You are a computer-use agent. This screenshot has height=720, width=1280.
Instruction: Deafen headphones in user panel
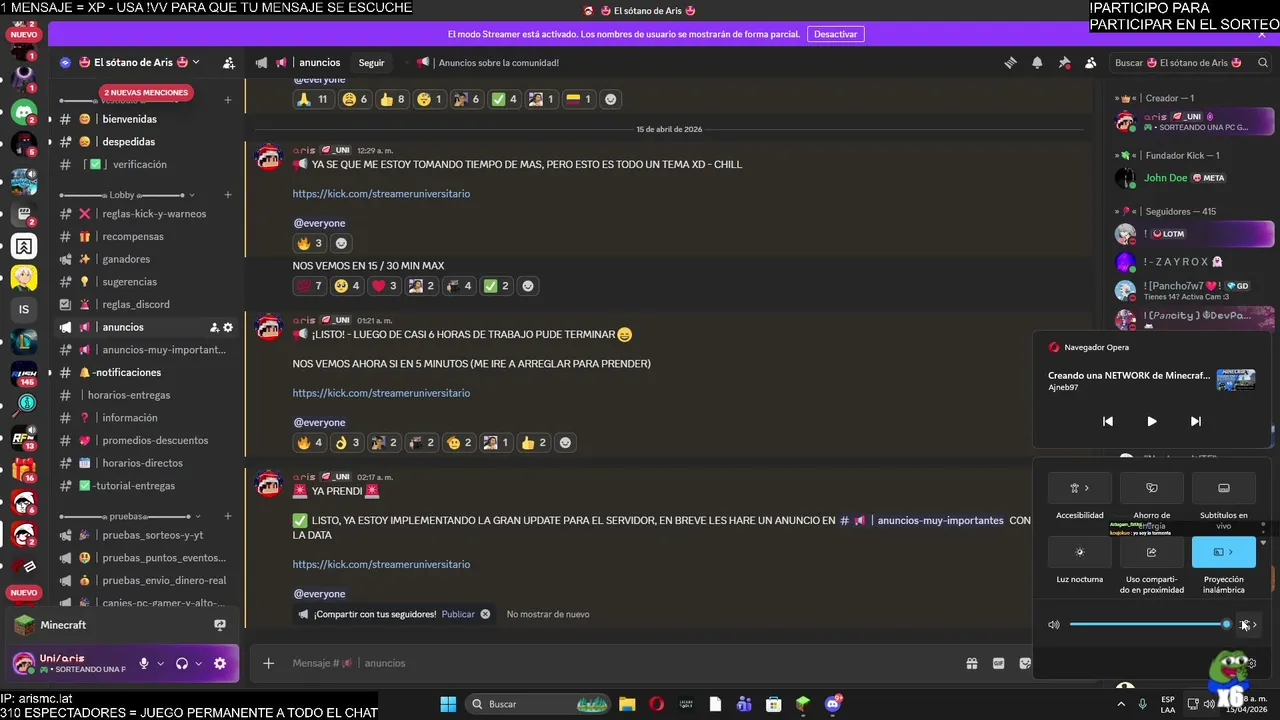pyautogui.click(x=182, y=663)
